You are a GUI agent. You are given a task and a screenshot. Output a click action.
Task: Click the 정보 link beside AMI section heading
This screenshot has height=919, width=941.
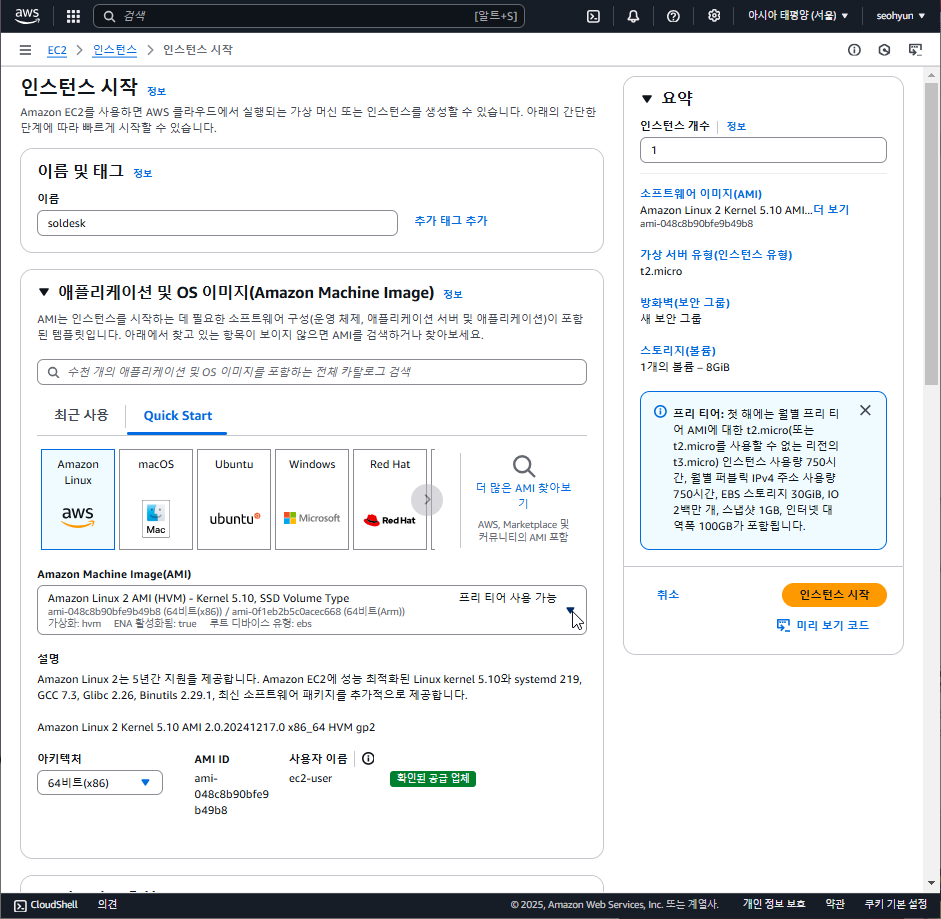pyautogui.click(x=452, y=294)
